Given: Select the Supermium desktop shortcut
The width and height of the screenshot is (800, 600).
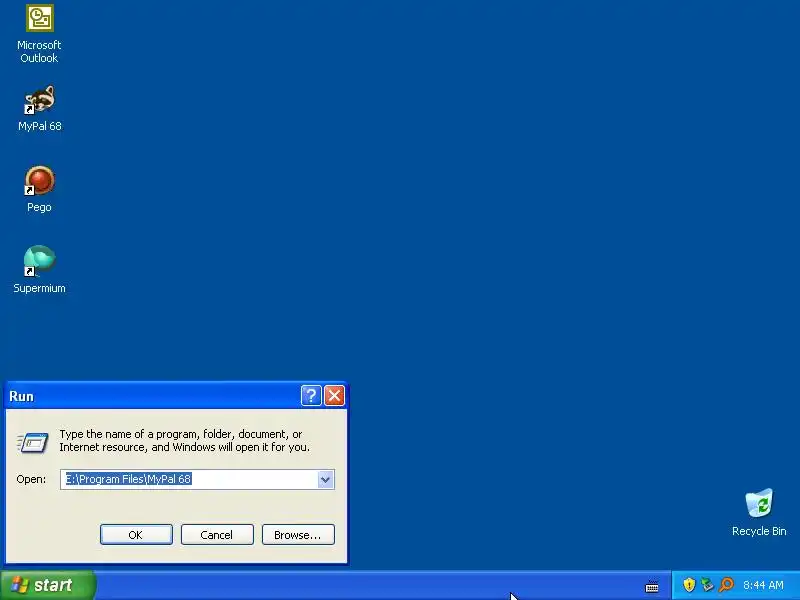Looking at the screenshot, I should [39, 270].
